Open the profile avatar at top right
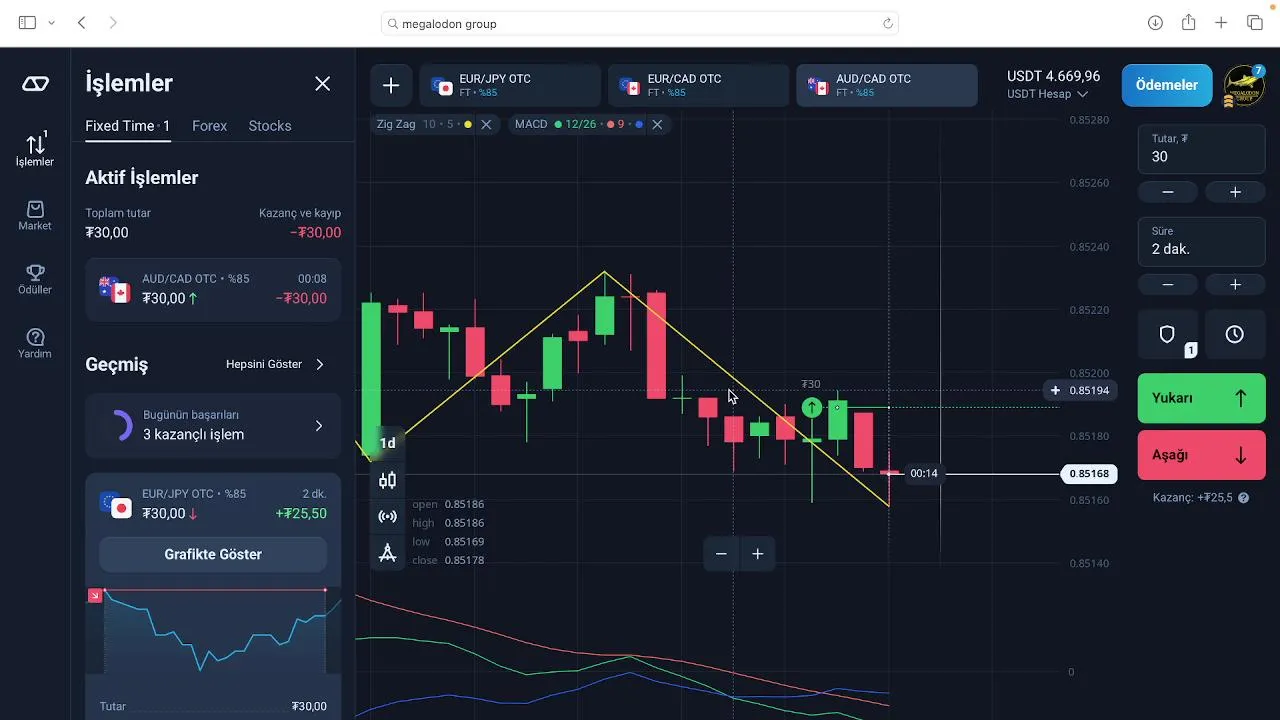Screen dimensions: 1280x720 (1244, 86)
